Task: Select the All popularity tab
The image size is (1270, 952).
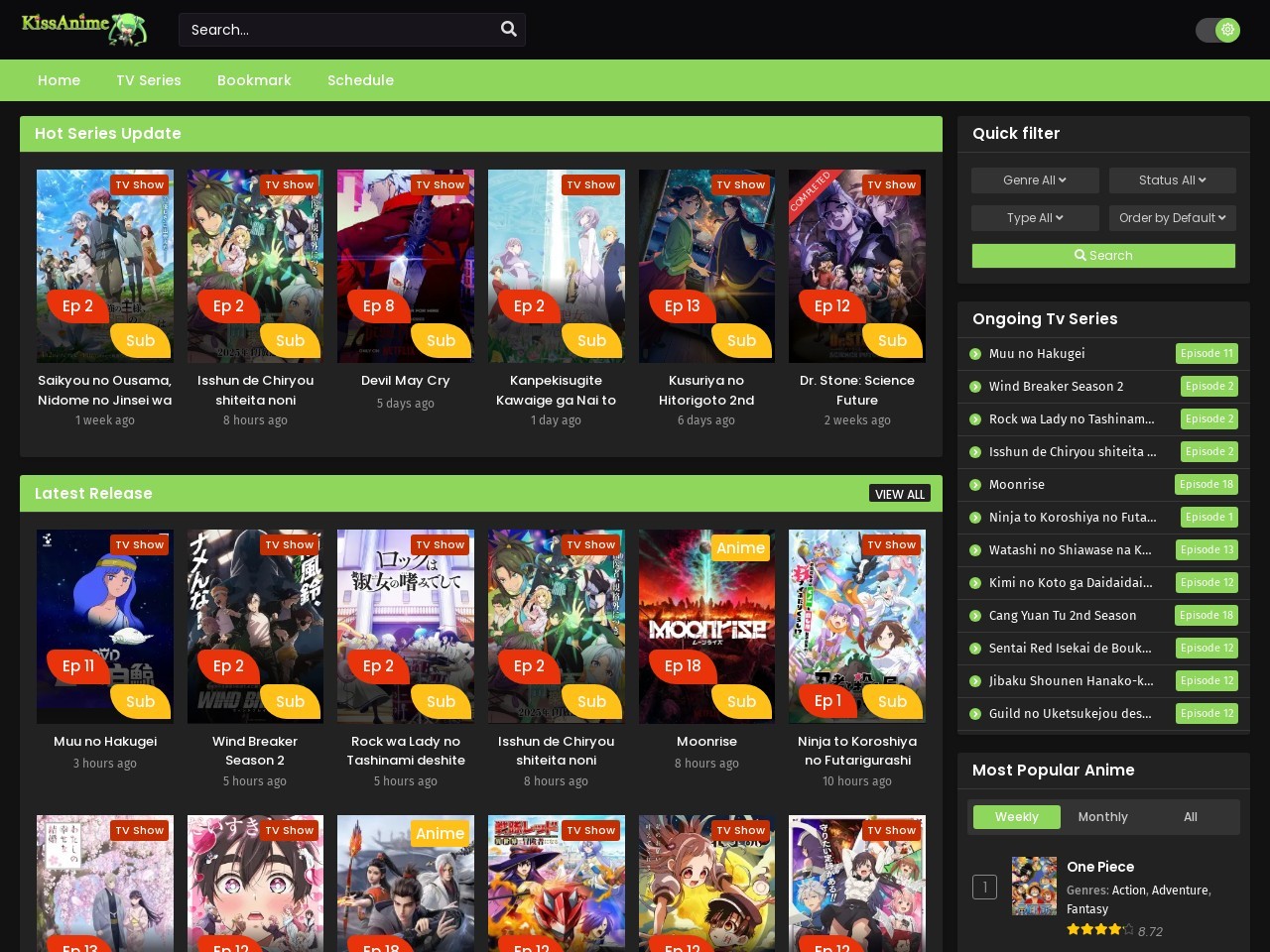Action: coord(1191,816)
